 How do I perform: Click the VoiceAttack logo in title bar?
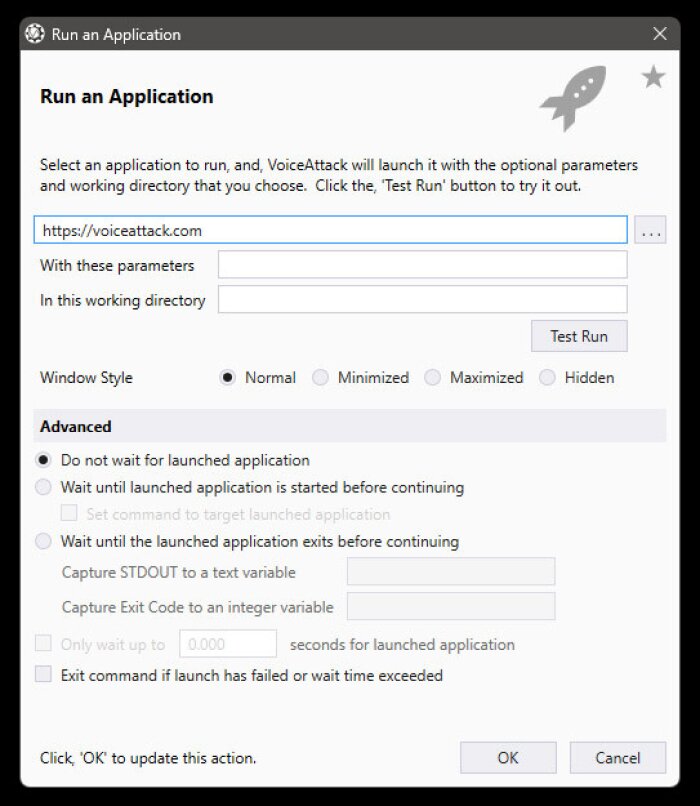click(x=35, y=34)
